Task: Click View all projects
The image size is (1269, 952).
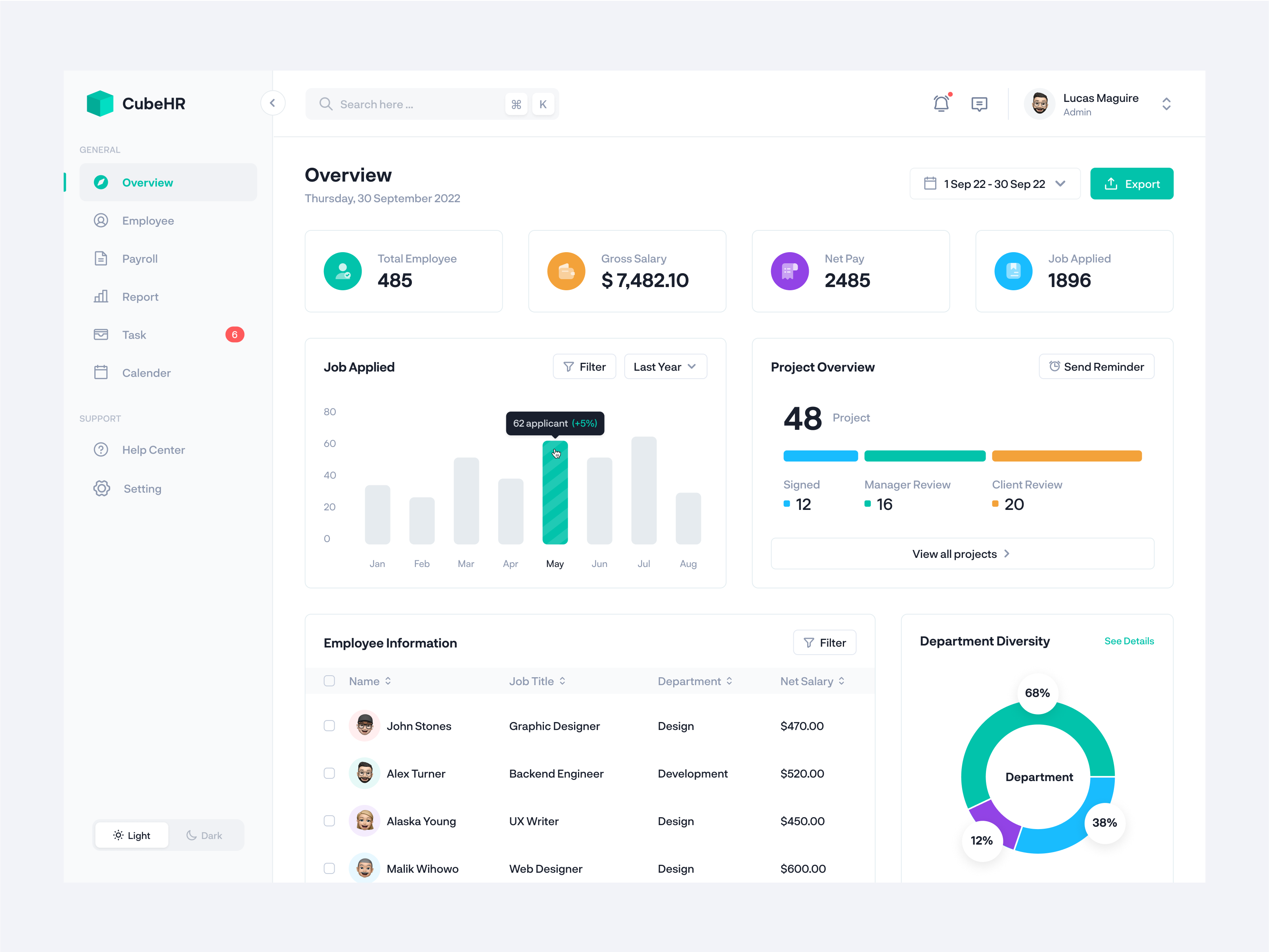Action: pyautogui.click(x=961, y=554)
